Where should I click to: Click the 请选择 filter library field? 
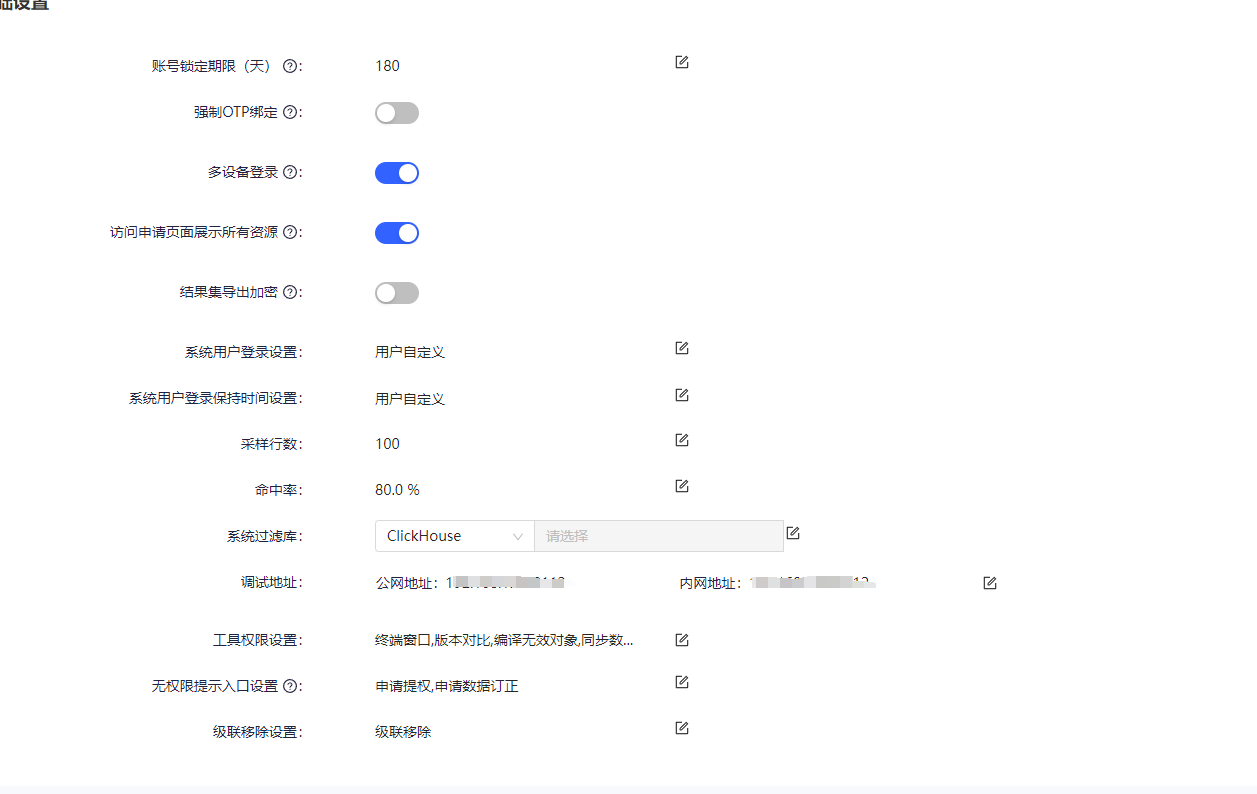click(x=659, y=536)
